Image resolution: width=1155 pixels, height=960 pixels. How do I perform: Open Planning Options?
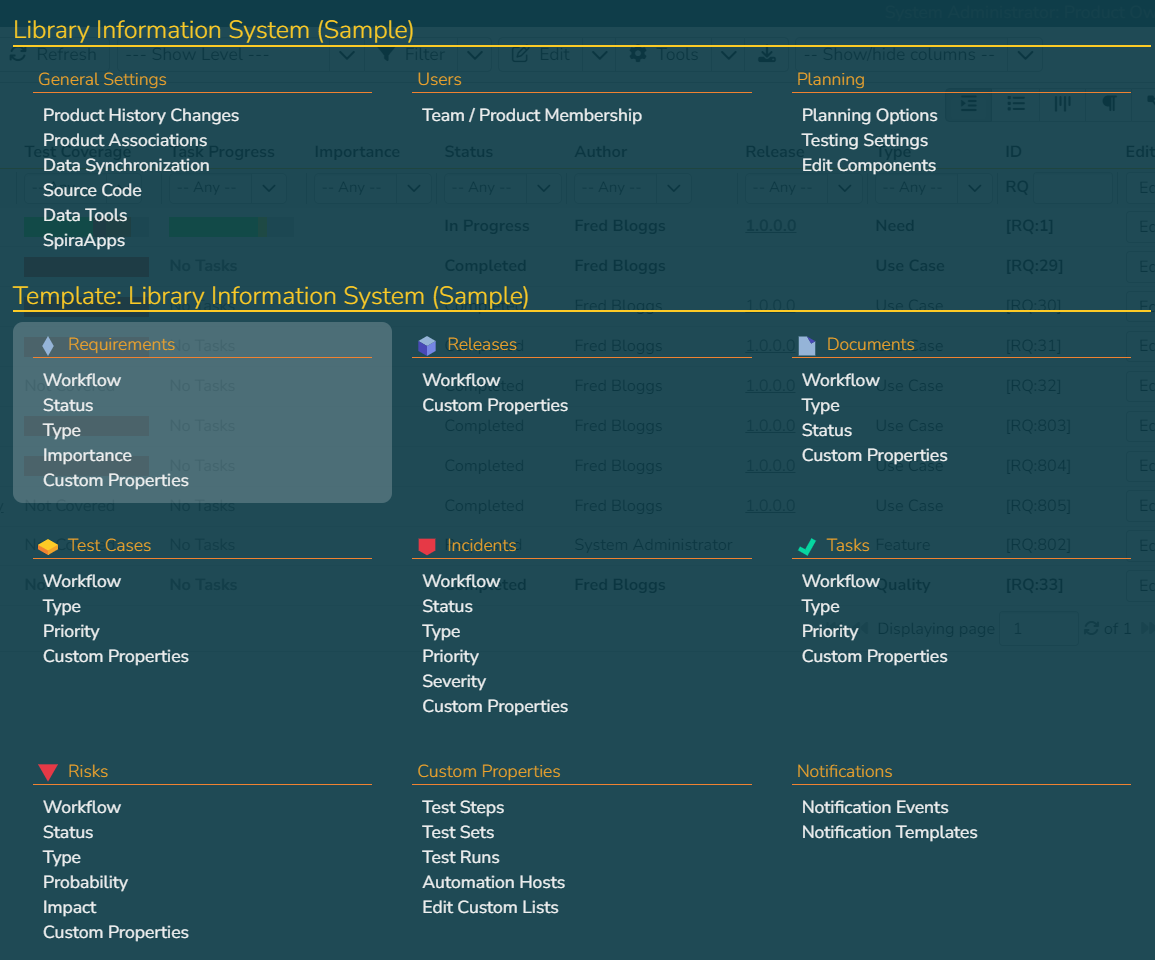(x=869, y=115)
